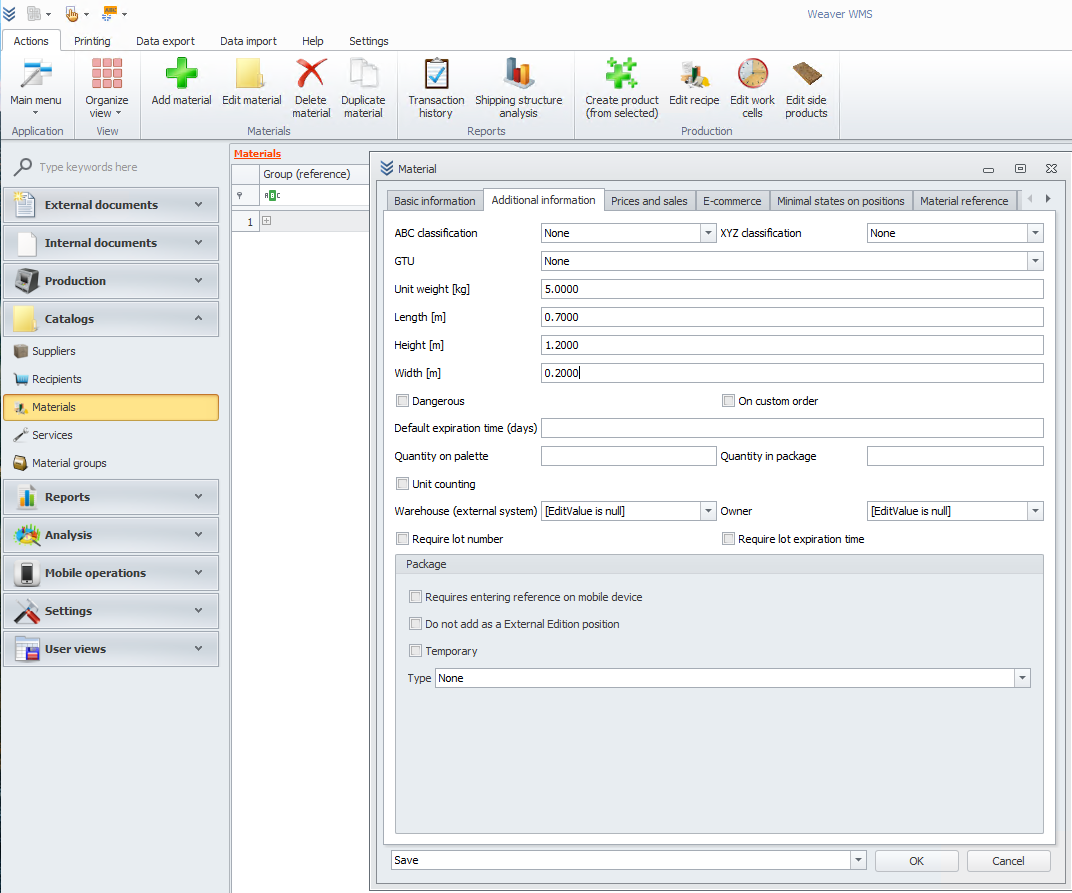Click the search magnifier icon
The height and width of the screenshot is (893, 1072).
23,167
